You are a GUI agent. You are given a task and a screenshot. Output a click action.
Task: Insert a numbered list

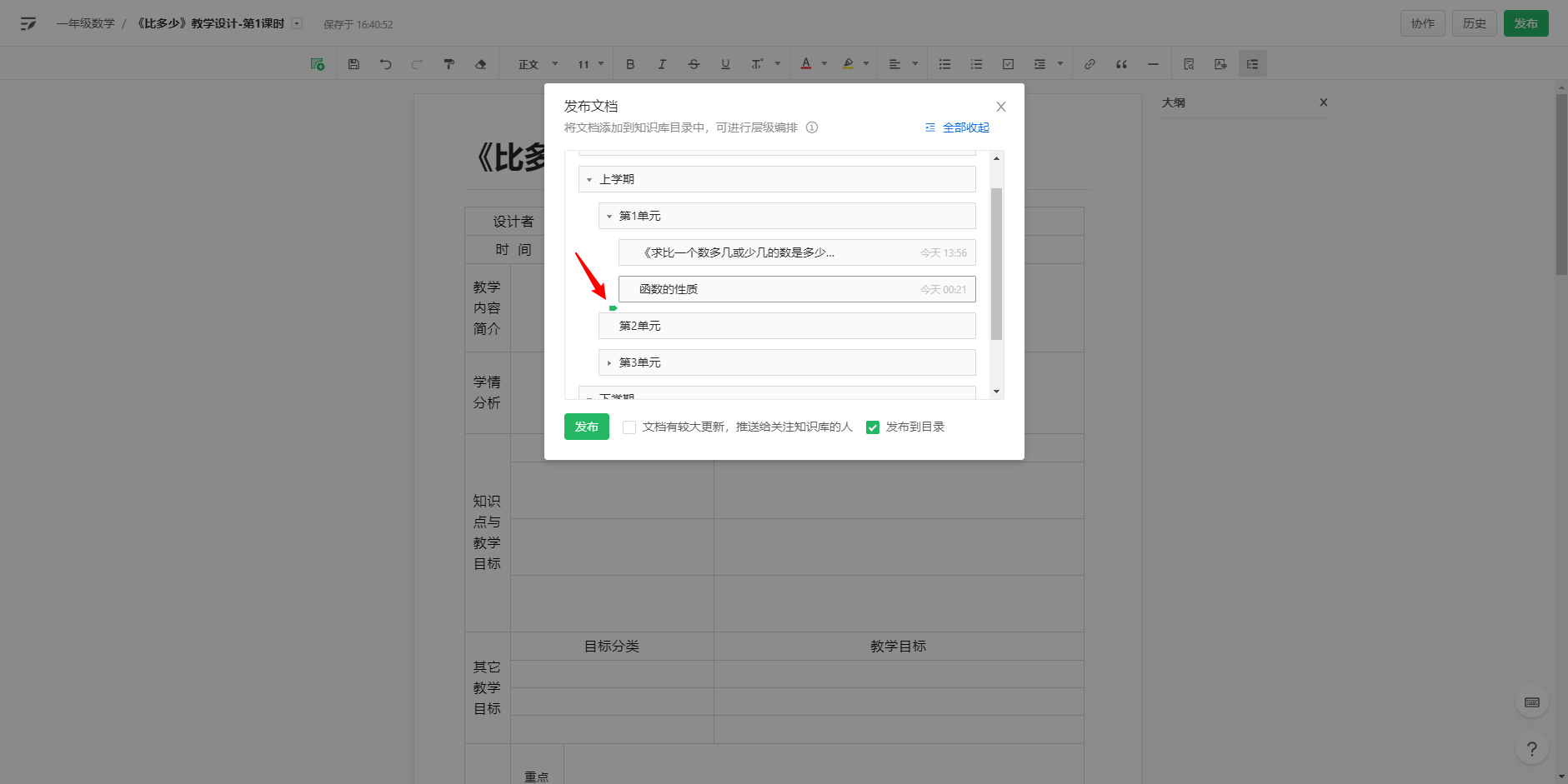[976, 64]
